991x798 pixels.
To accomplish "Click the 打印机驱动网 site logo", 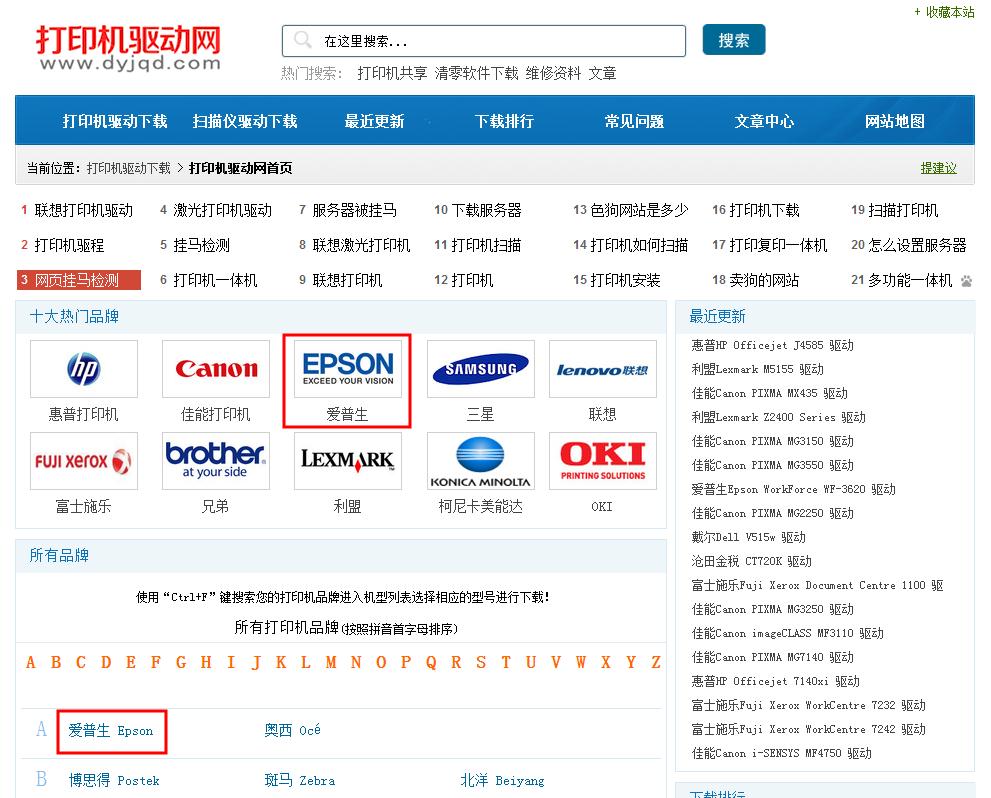I will [x=129, y=48].
